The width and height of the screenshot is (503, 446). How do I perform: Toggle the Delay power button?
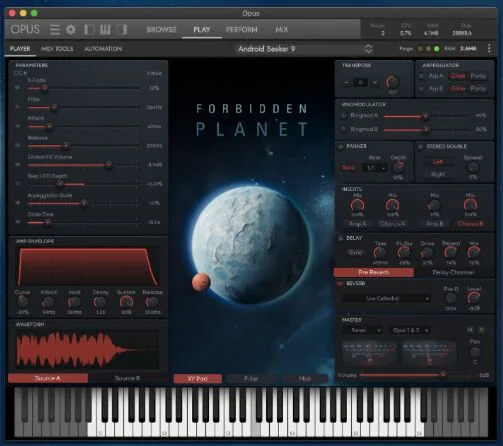341,238
